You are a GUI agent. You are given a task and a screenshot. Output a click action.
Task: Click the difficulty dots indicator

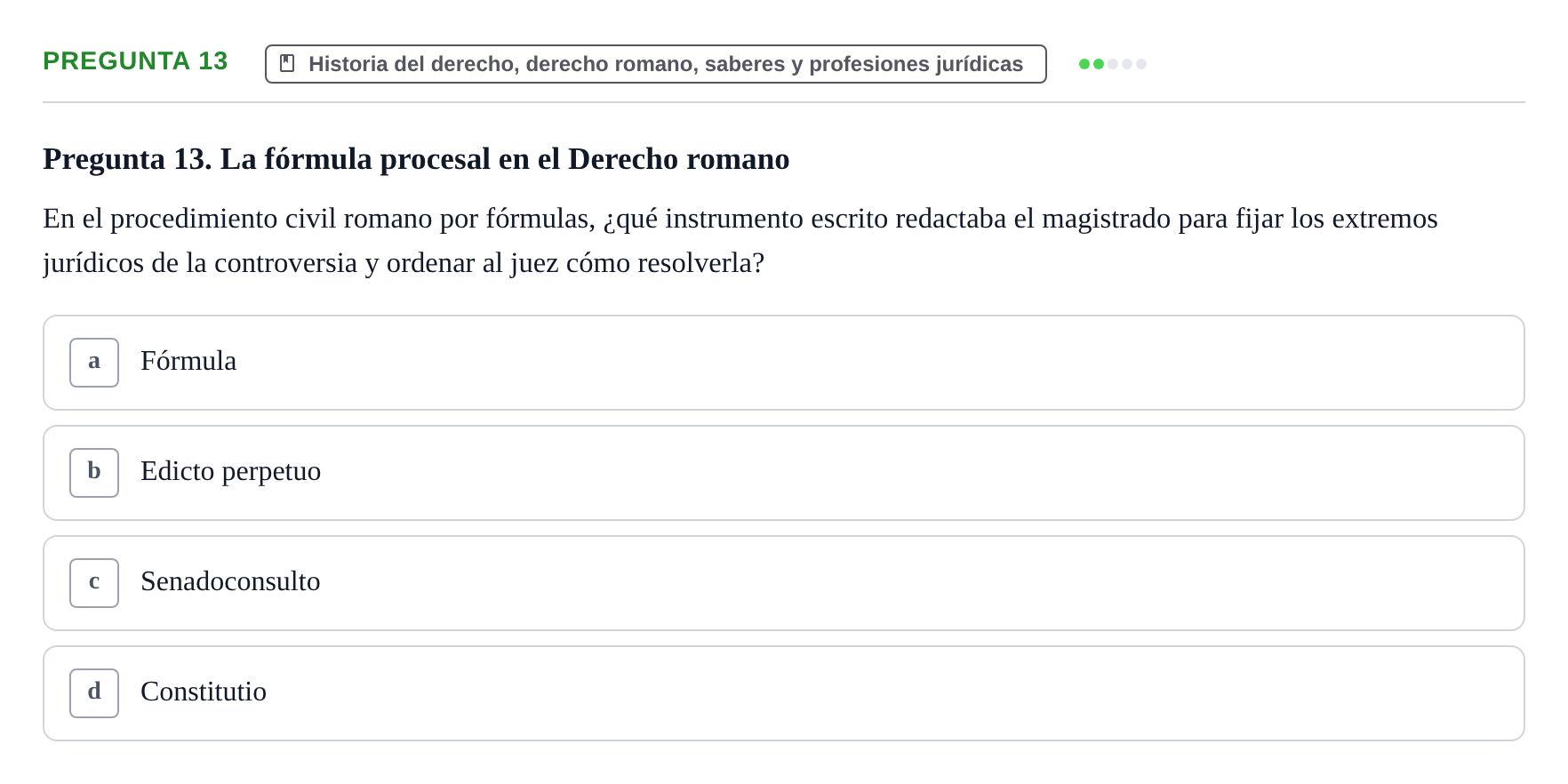(x=1112, y=64)
